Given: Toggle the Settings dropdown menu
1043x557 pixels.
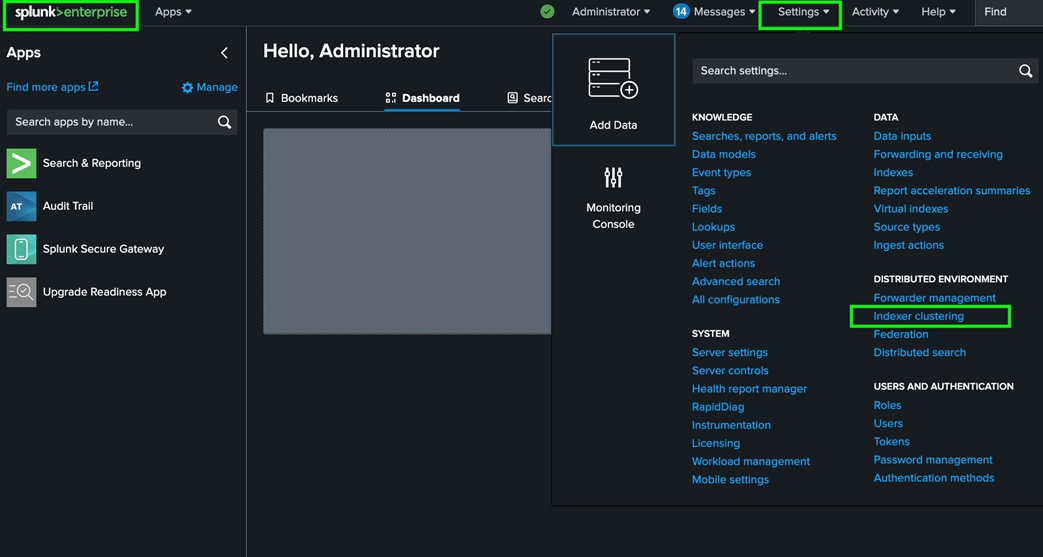Looking at the screenshot, I should tap(804, 12).
